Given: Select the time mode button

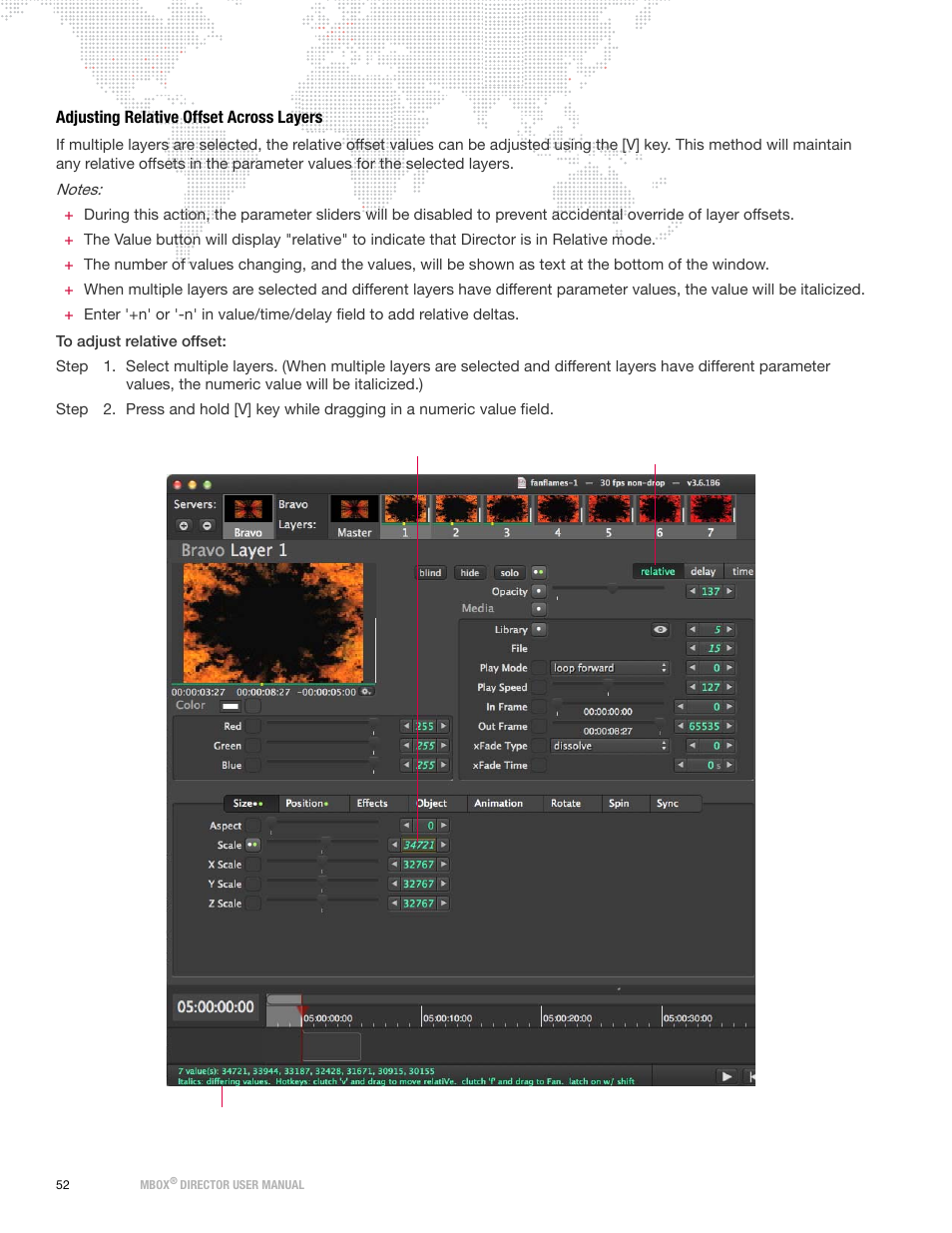Looking at the screenshot, I should point(741,571).
